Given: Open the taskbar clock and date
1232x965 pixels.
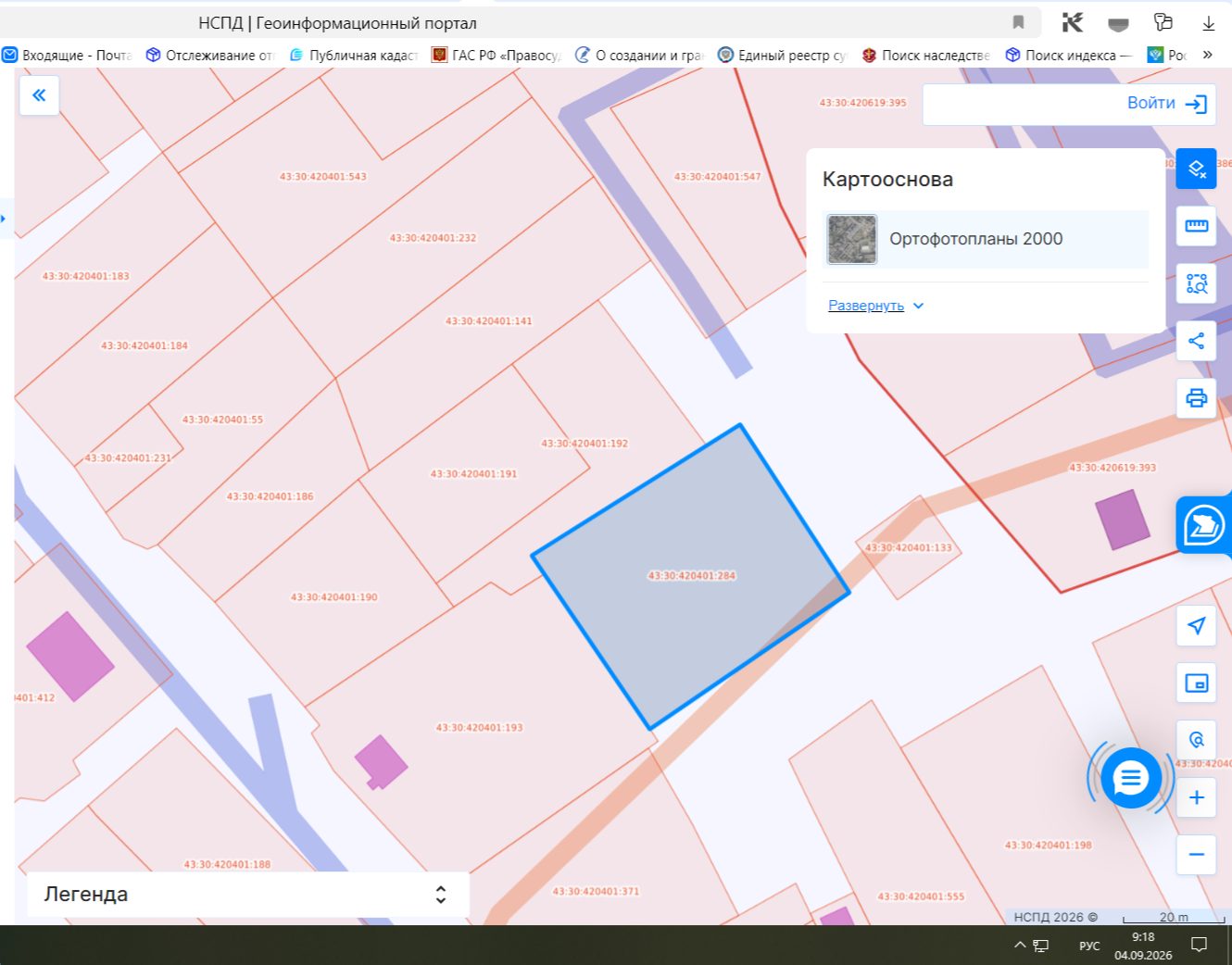Looking at the screenshot, I should click(x=1143, y=946).
